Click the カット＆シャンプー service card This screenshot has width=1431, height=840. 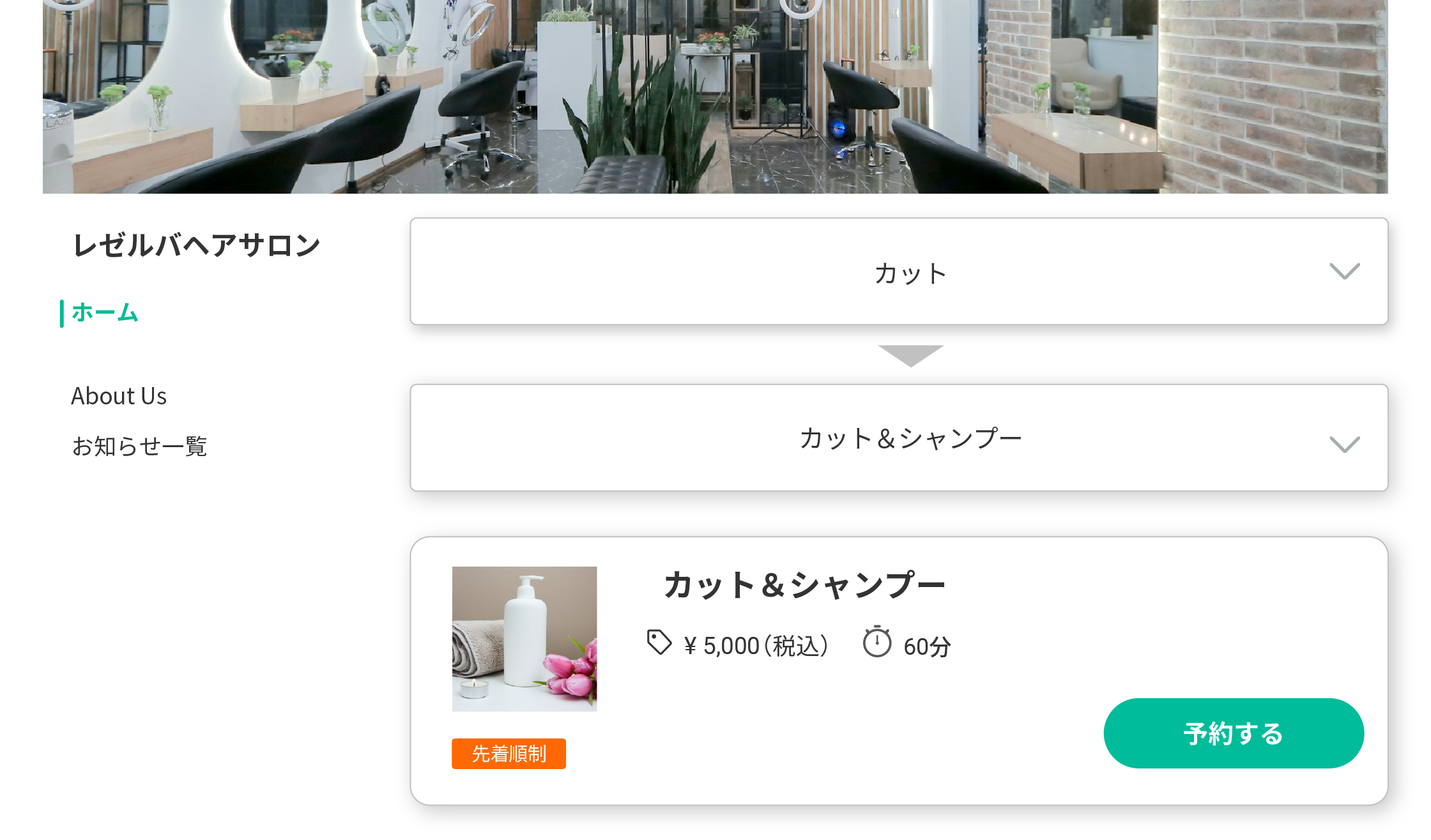(x=899, y=671)
